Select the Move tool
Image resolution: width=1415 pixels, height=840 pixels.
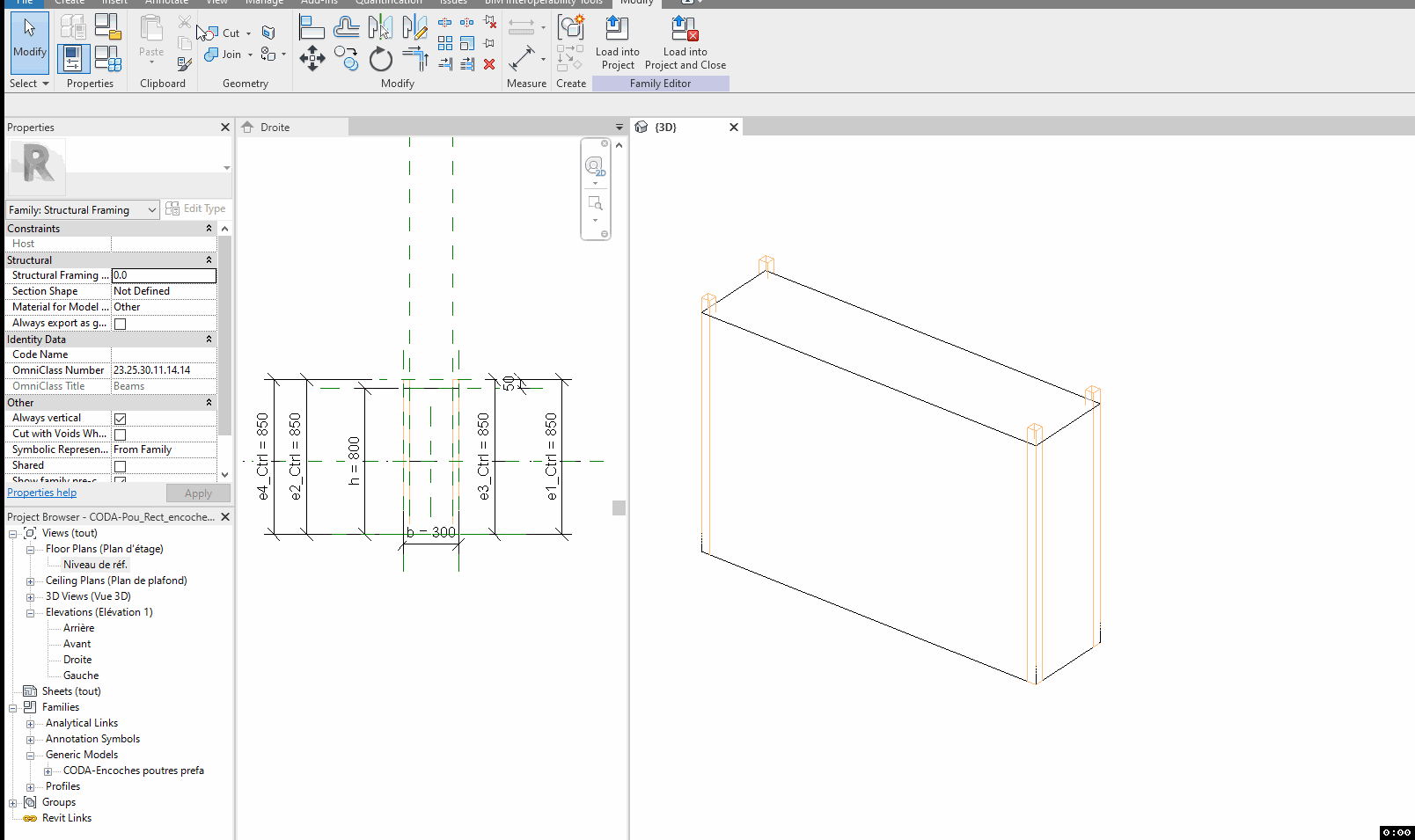tap(312, 58)
